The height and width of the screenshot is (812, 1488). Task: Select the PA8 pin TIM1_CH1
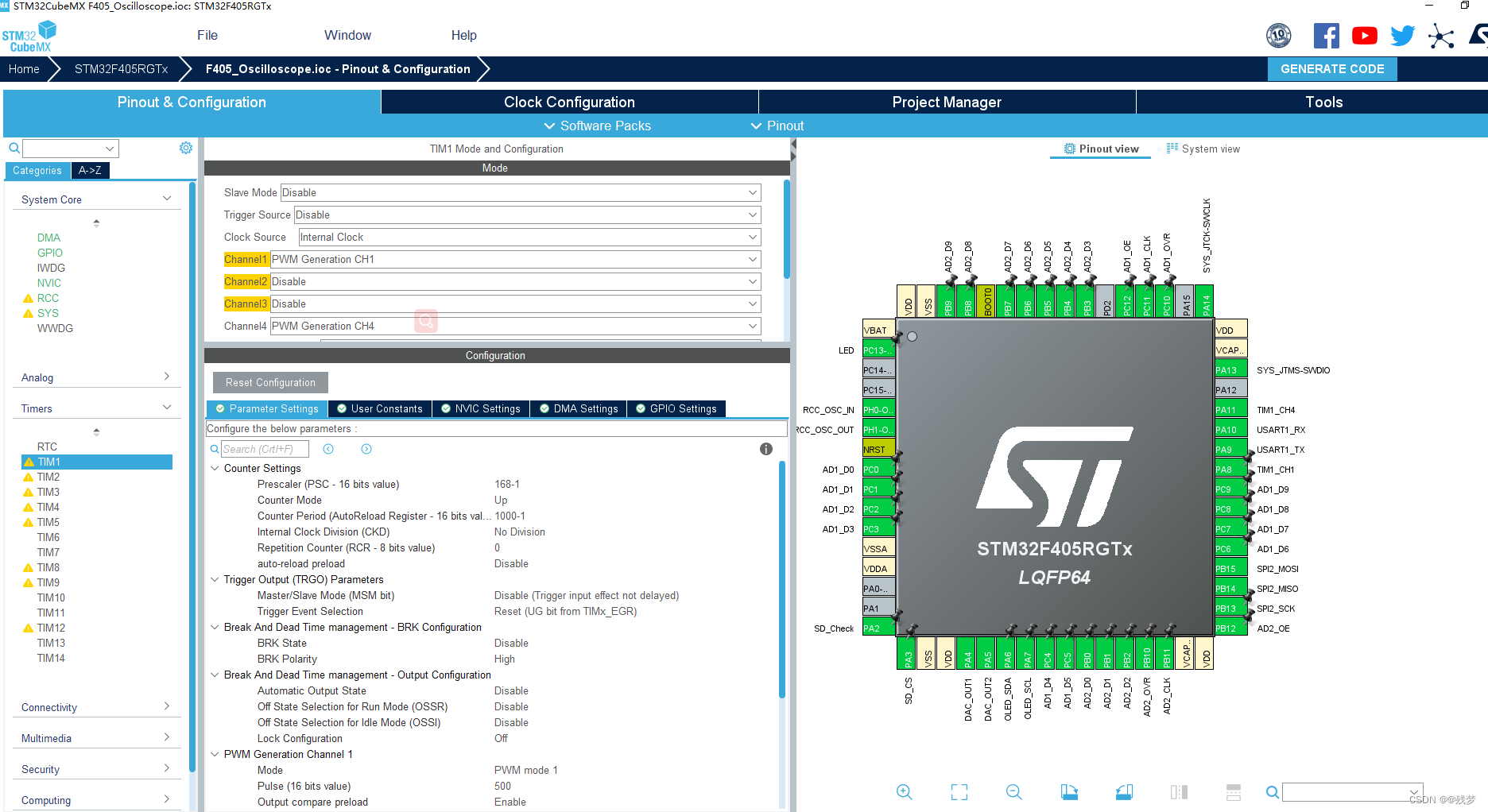coord(1230,470)
